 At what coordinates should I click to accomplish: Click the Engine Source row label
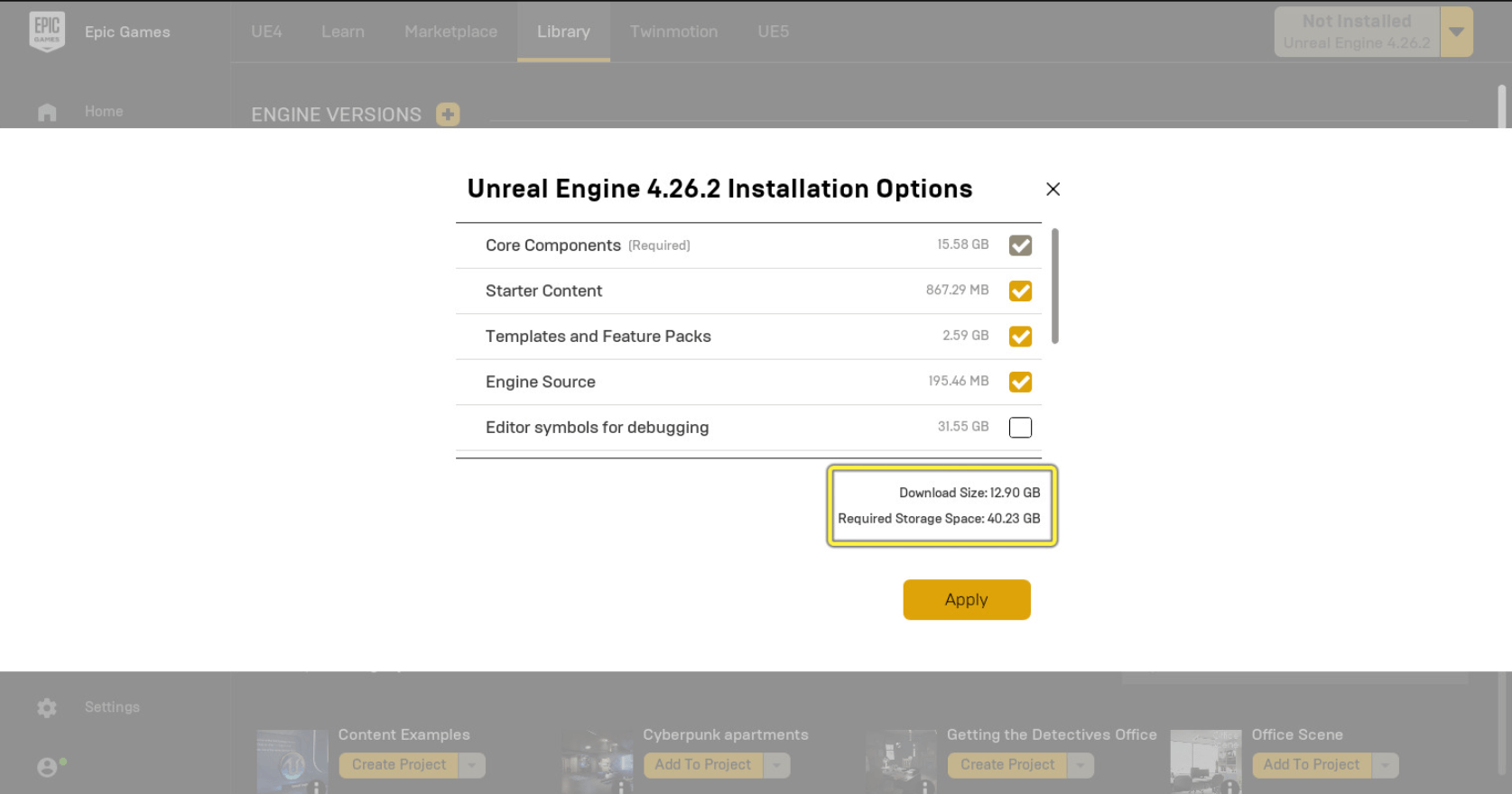pos(541,382)
